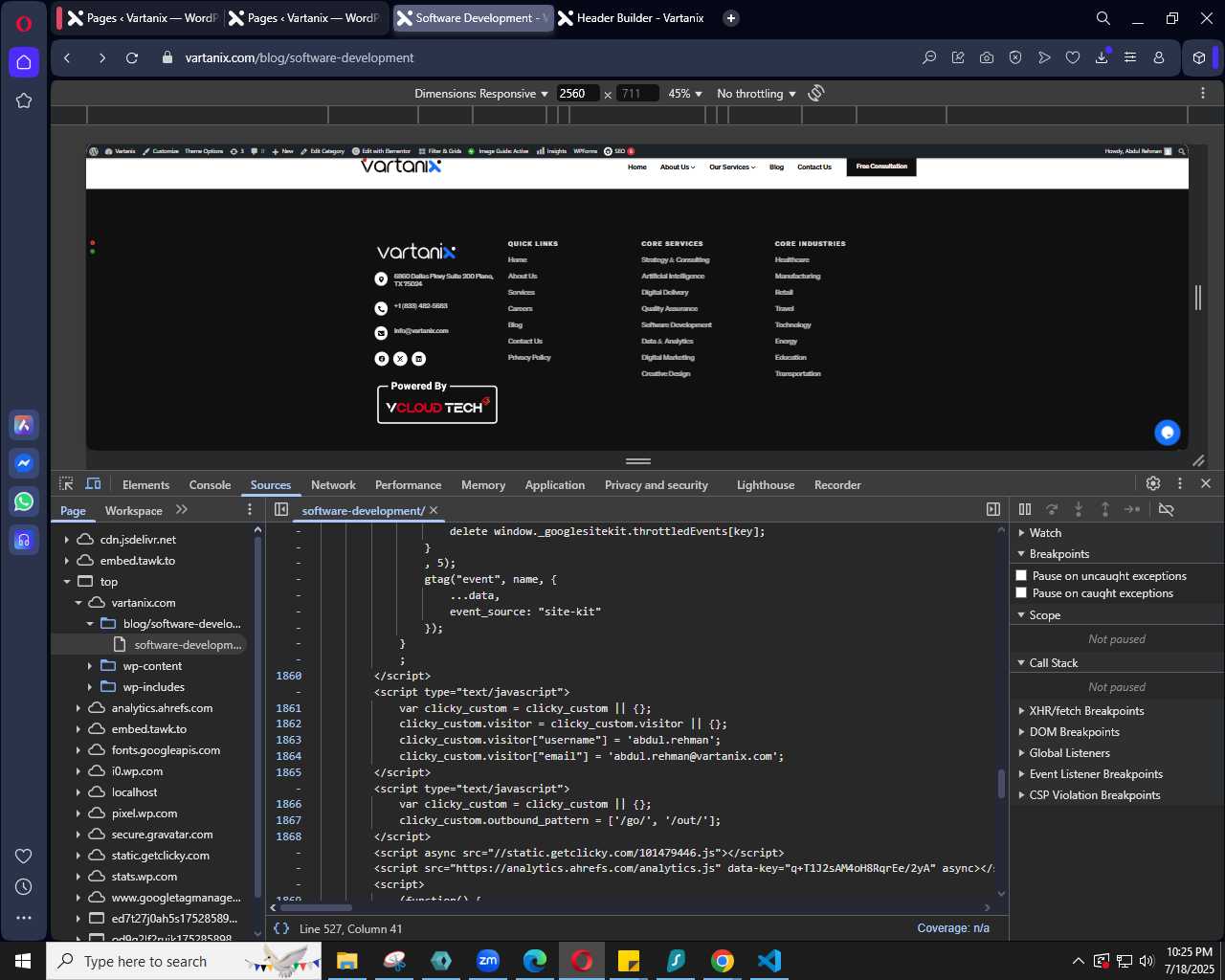This screenshot has height=980, width=1225.
Task: Open tawk chat bubble on page
Action: coord(1168,433)
